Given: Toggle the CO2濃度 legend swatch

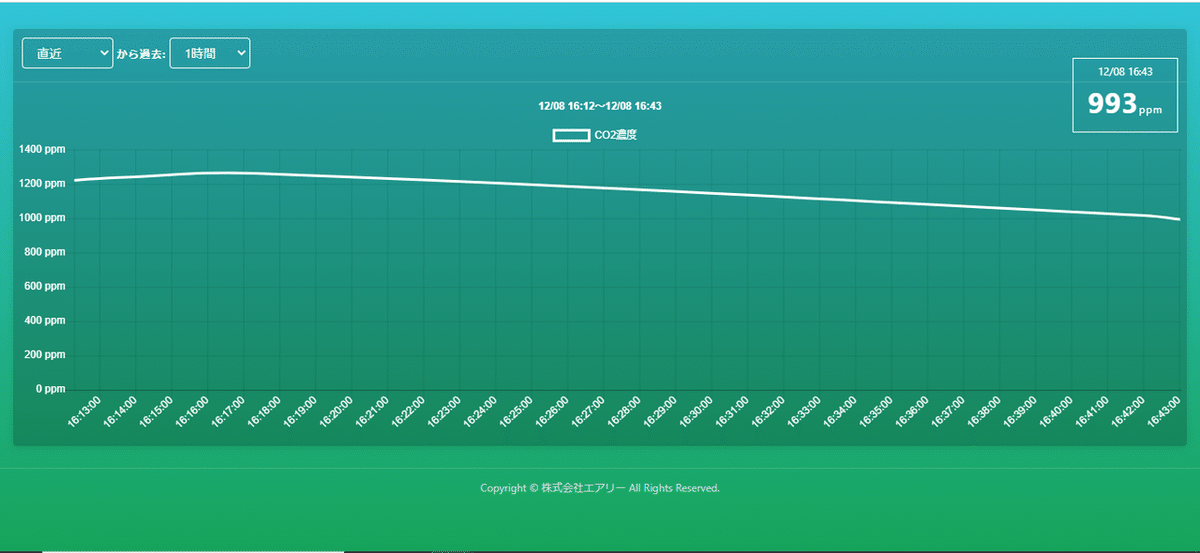Looking at the screenshot, I should pos(571,135).
